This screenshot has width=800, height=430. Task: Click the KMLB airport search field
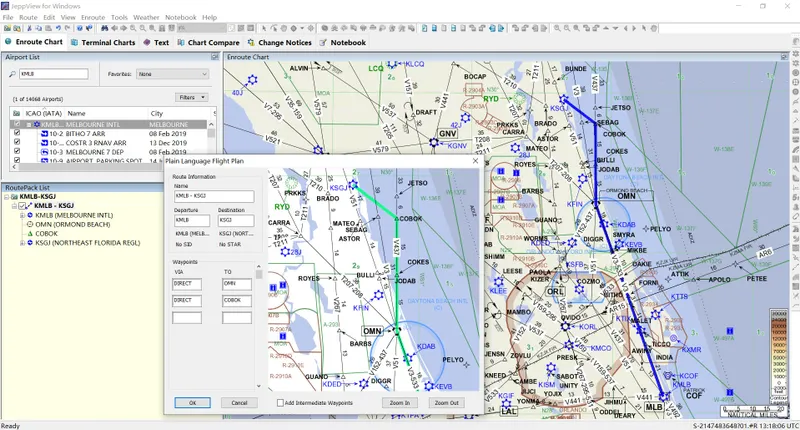click(x=54, y=74)
